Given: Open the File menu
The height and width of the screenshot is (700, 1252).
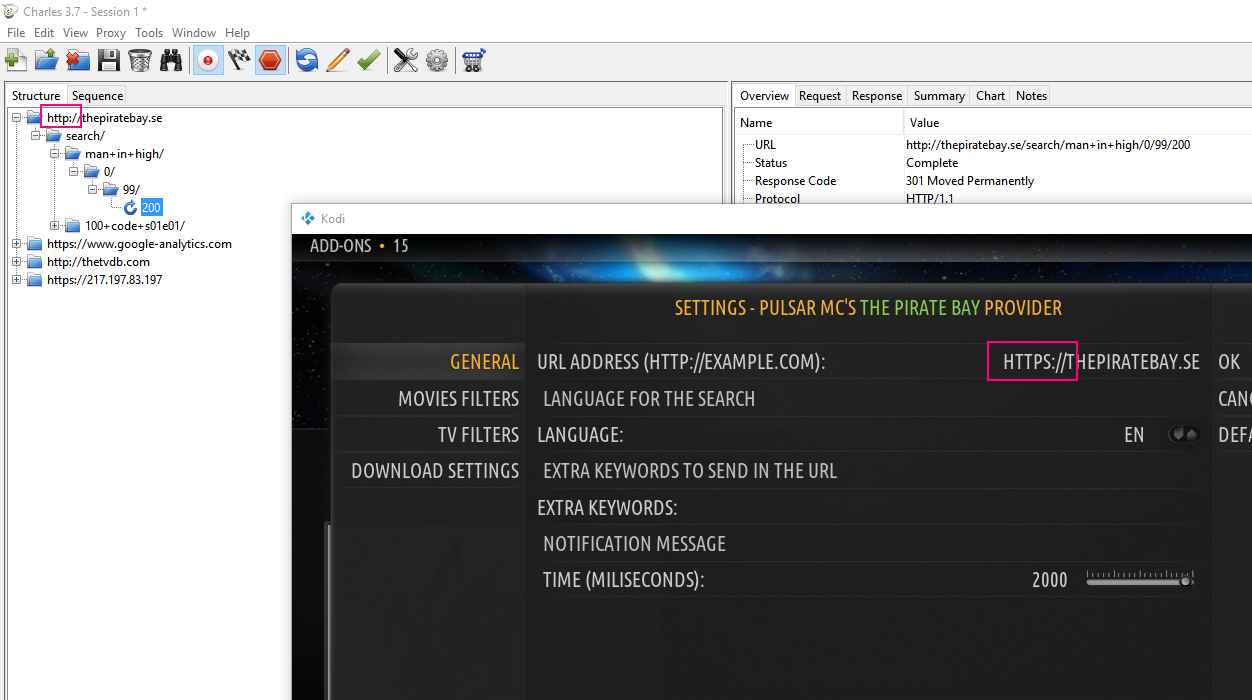Looking at the screenshot, I should [16, 33].
